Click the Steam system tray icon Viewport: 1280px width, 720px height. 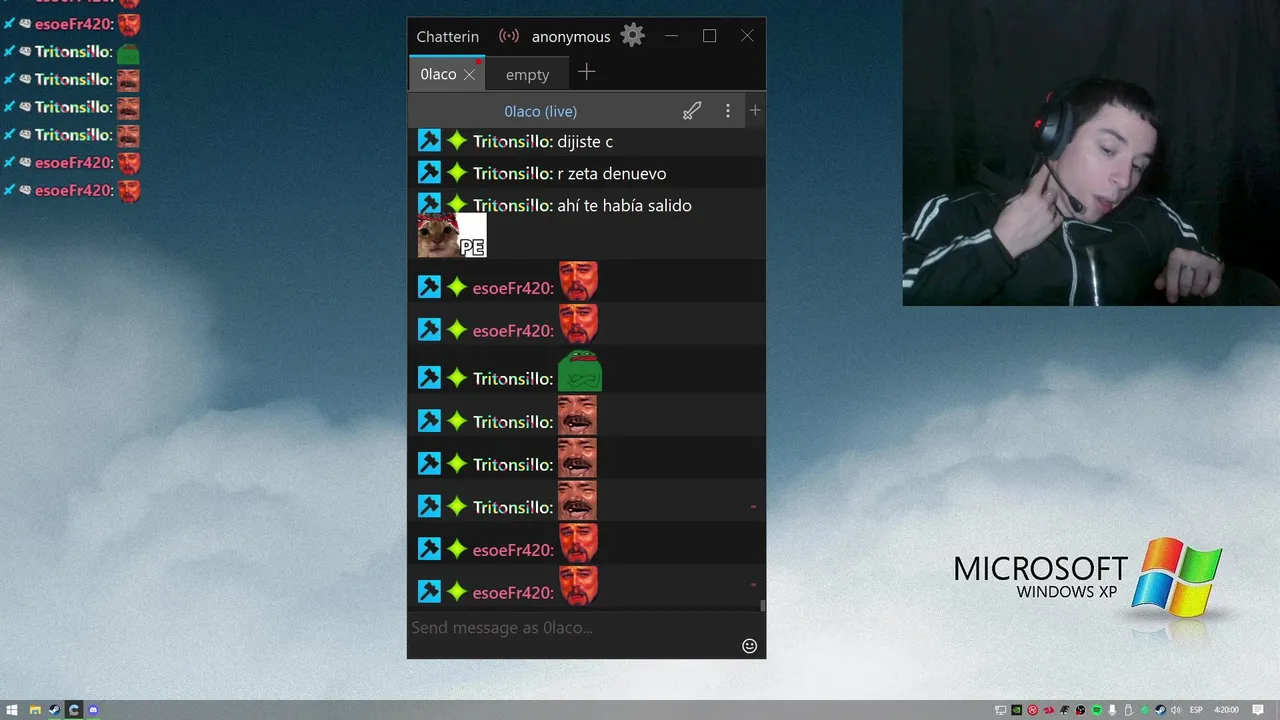click(x=1161, y=710)
